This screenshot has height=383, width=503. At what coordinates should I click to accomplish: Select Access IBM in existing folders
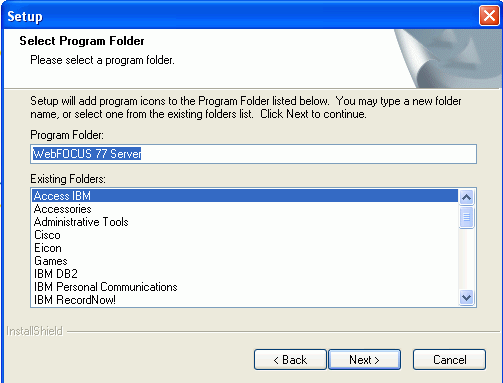pyautogui.click(x=245, y=196)
